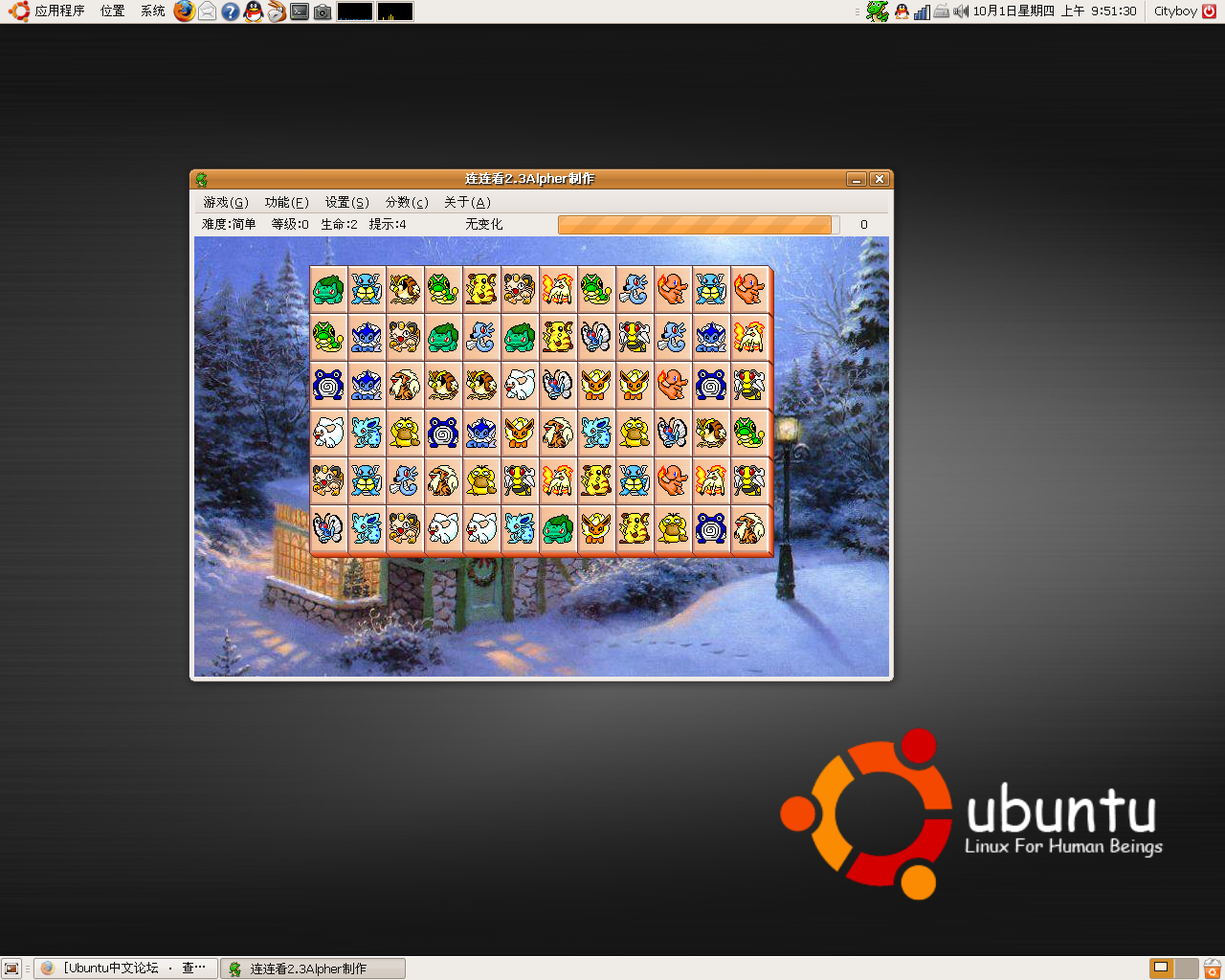Click the green dragon game tray icon
Image resolution: width=1225 pixels, height=980 pixels.
pyautogui.click(x=878, y=11)
